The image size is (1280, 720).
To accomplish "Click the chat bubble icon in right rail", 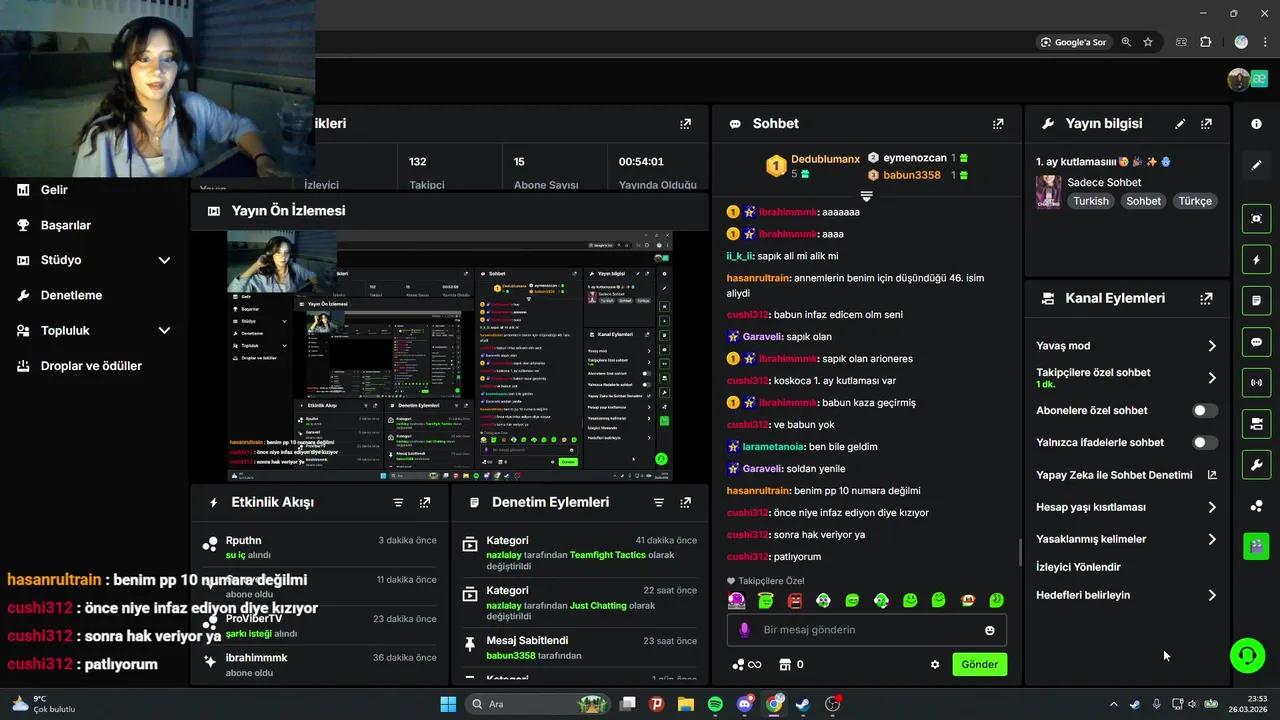I will (x=1256, y=342).
